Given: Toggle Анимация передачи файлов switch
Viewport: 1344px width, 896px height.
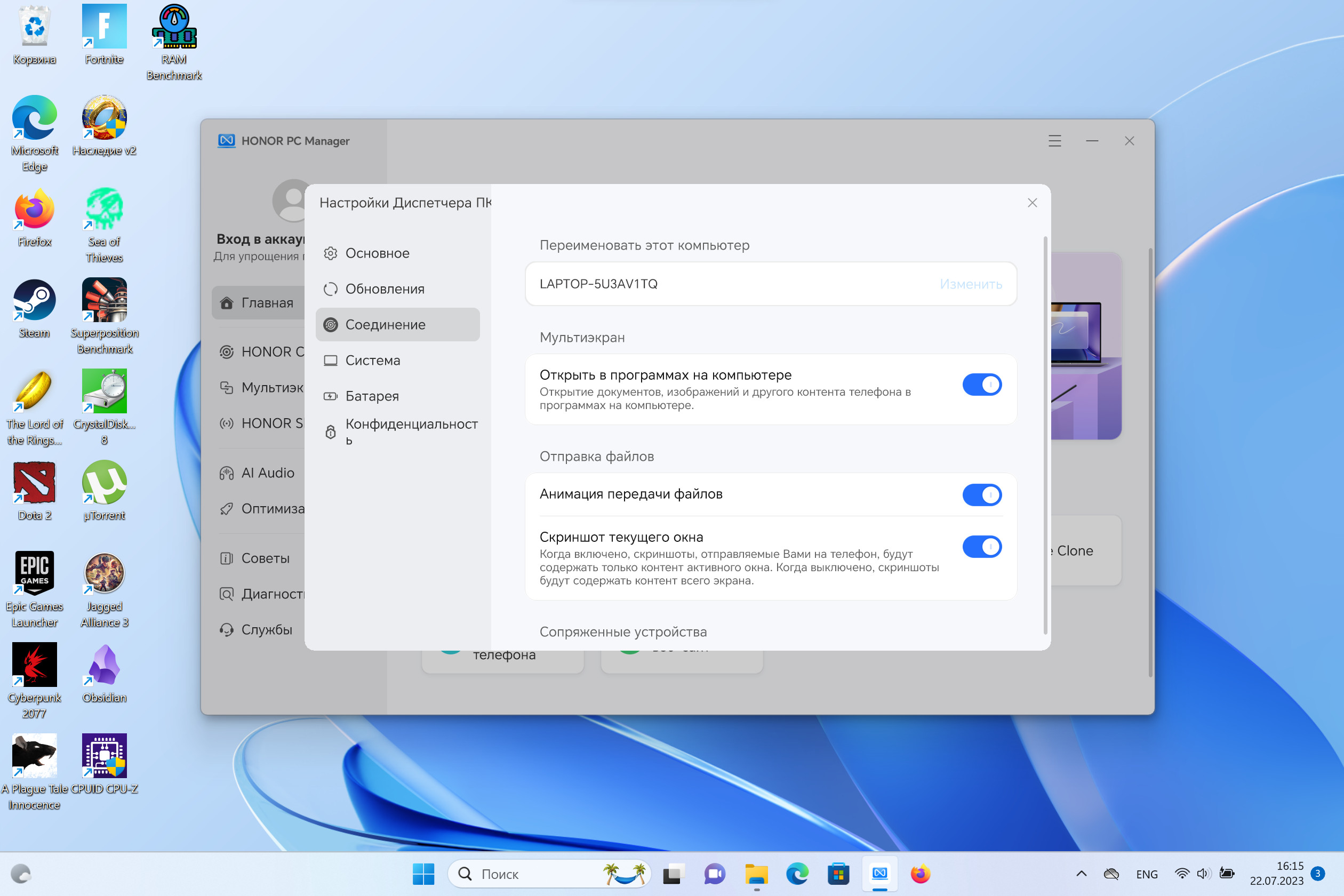Looking at the screenshot, I should [982, 495].
